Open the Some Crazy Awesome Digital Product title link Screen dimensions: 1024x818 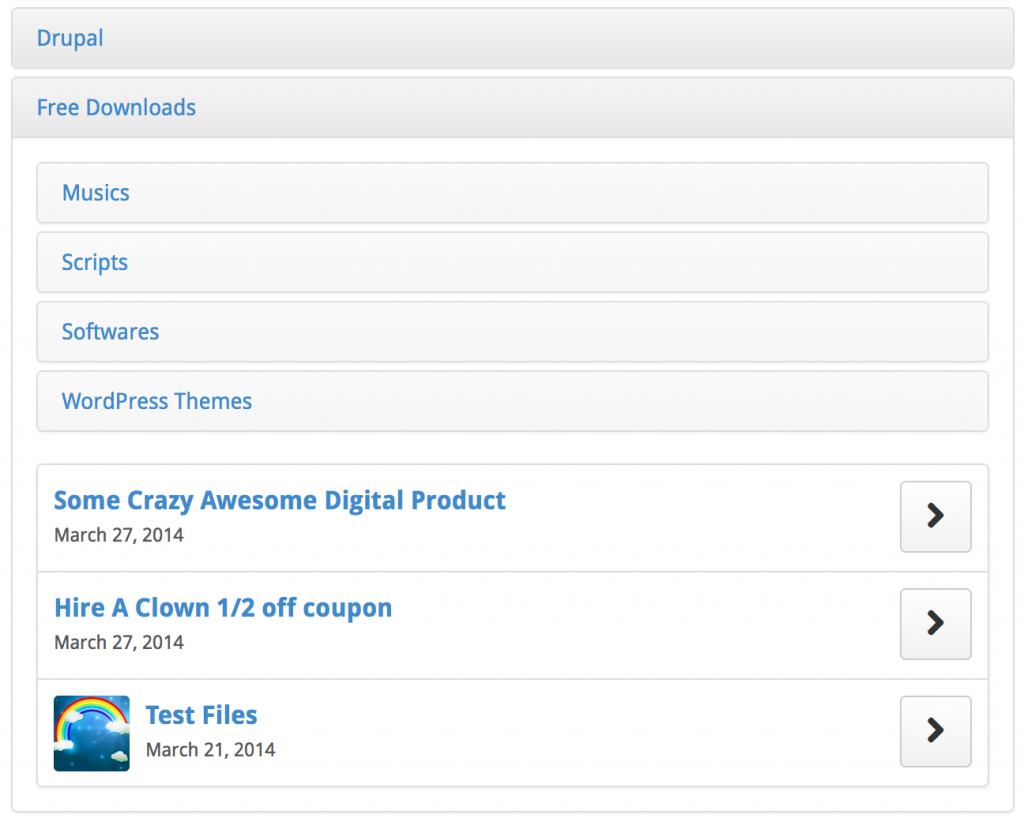point(280,500)
